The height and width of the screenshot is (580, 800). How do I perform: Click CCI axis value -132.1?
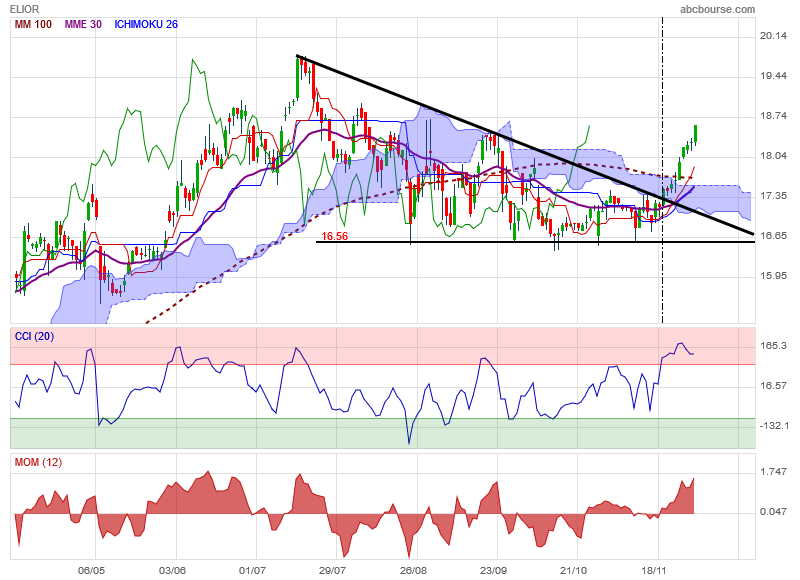point(774,425)
